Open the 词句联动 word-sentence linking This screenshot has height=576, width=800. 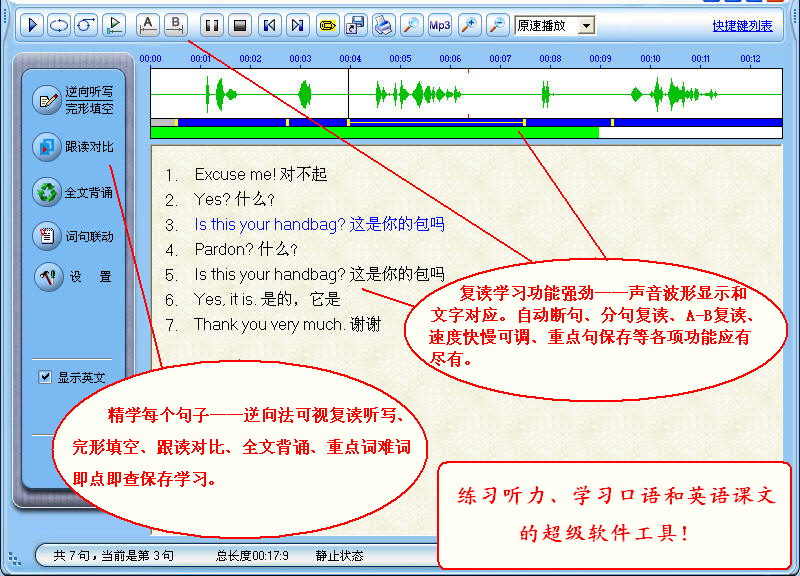[76, 237]
